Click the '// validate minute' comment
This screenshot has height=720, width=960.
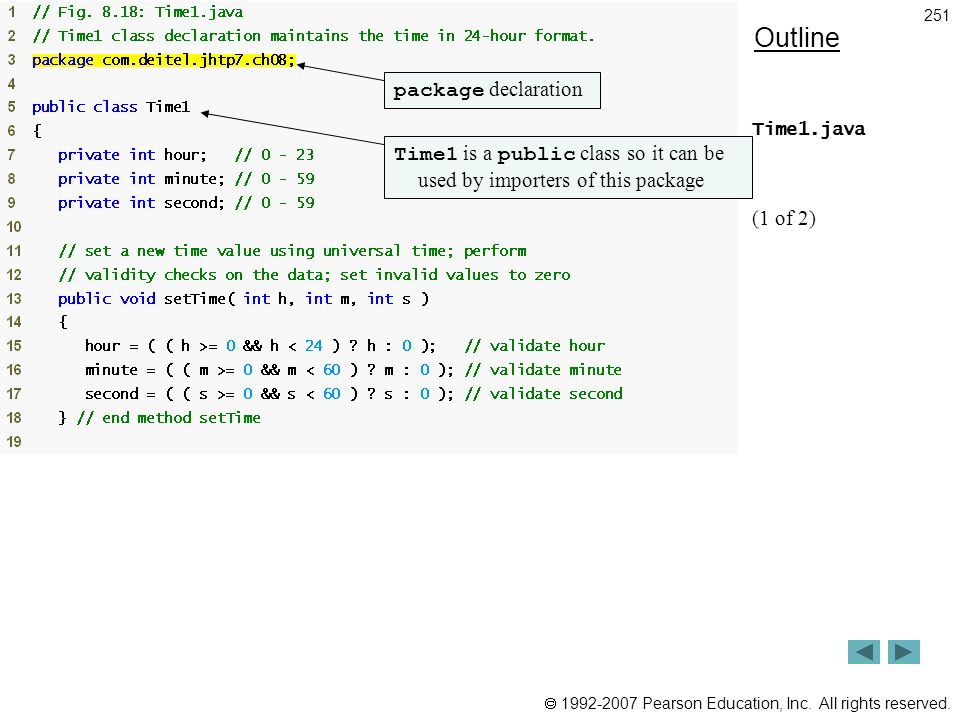click(544, 370)
